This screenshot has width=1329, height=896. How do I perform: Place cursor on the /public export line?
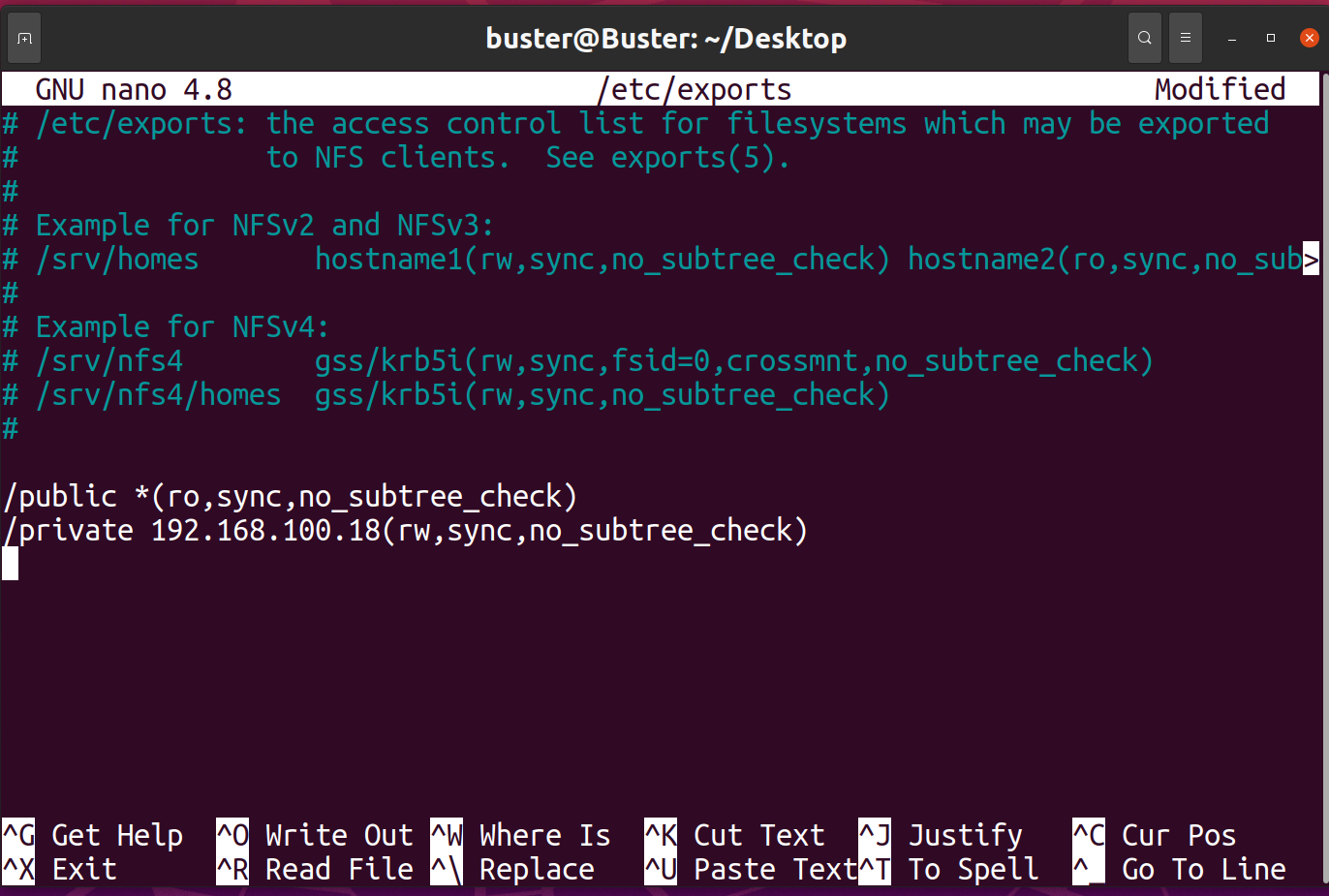tap(291, 497)
